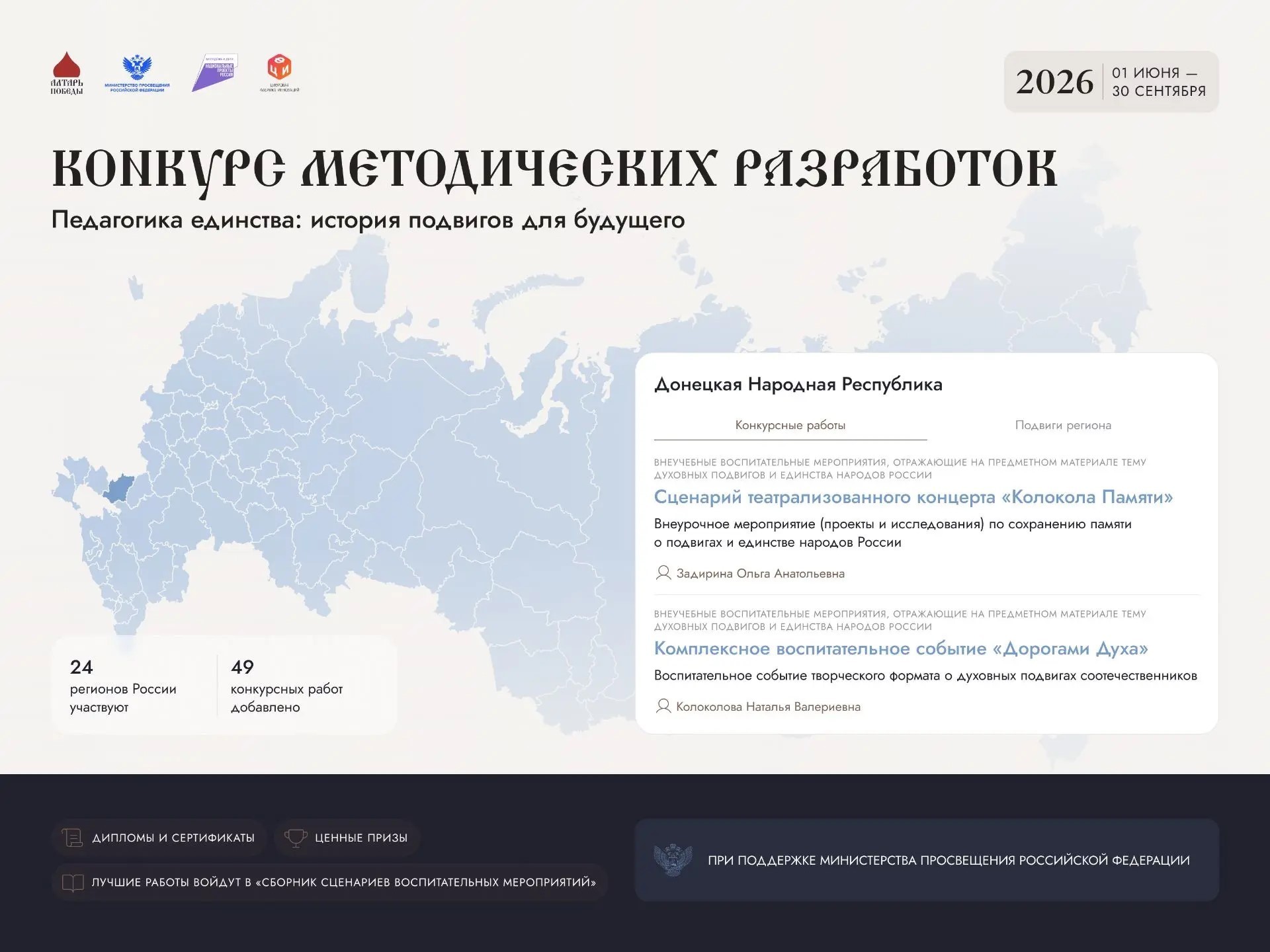Viewport: 1270px width, 952px height.
Task: Click the trophy icon beside Ценные призы
Action: point(296,838)
